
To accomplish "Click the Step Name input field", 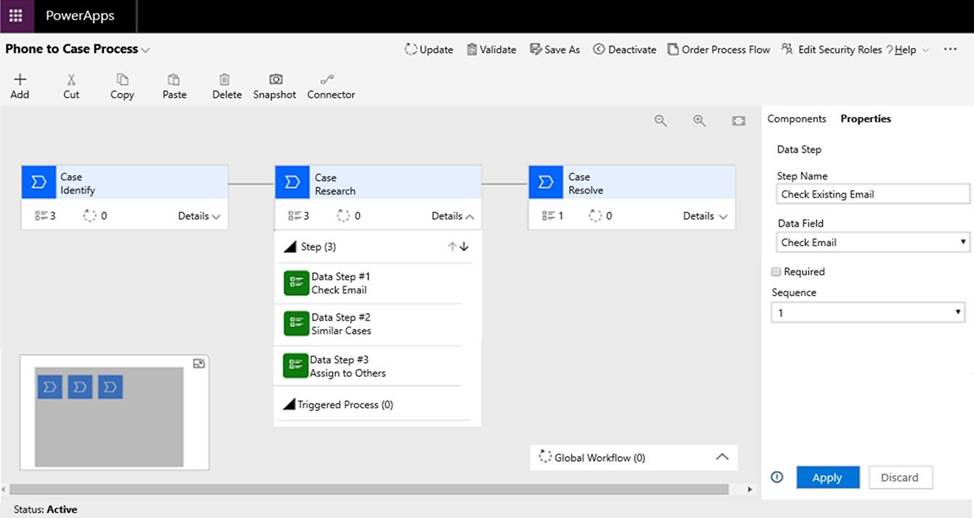I will click(872, 194).
